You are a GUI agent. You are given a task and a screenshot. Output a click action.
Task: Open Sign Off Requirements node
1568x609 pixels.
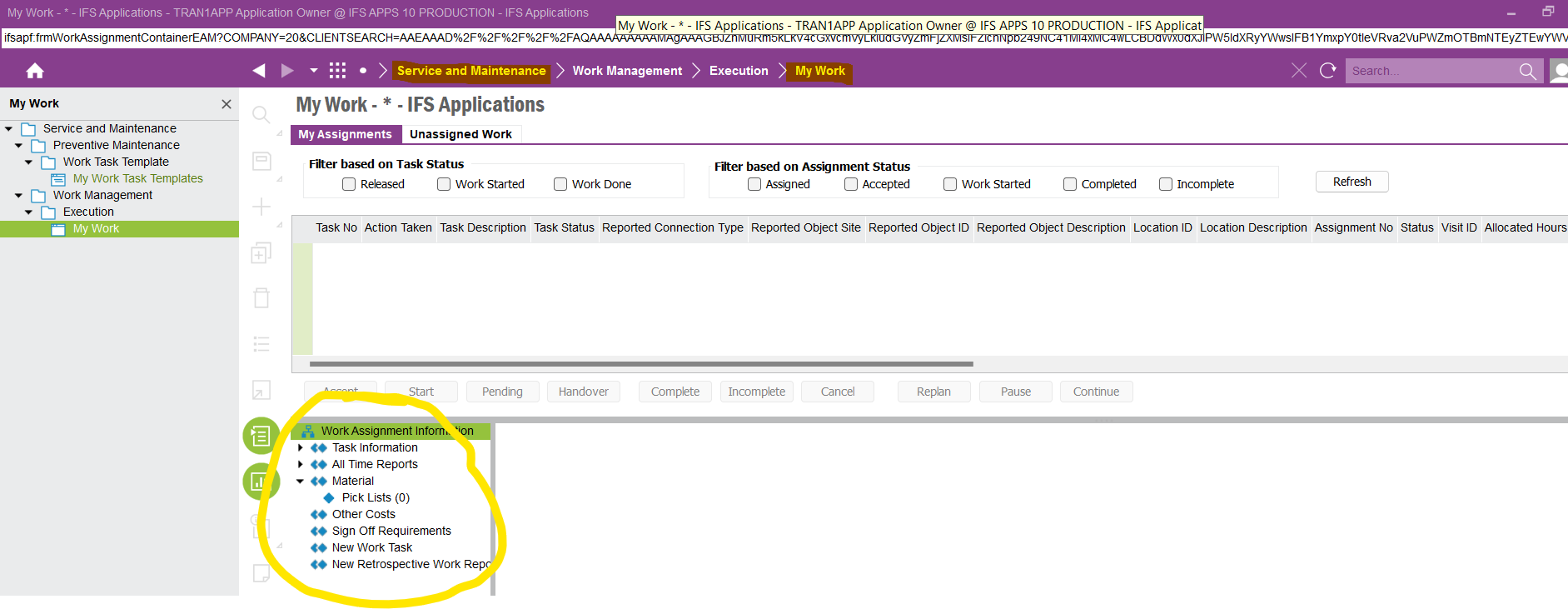pyautogui.click(x=391, y=531)
